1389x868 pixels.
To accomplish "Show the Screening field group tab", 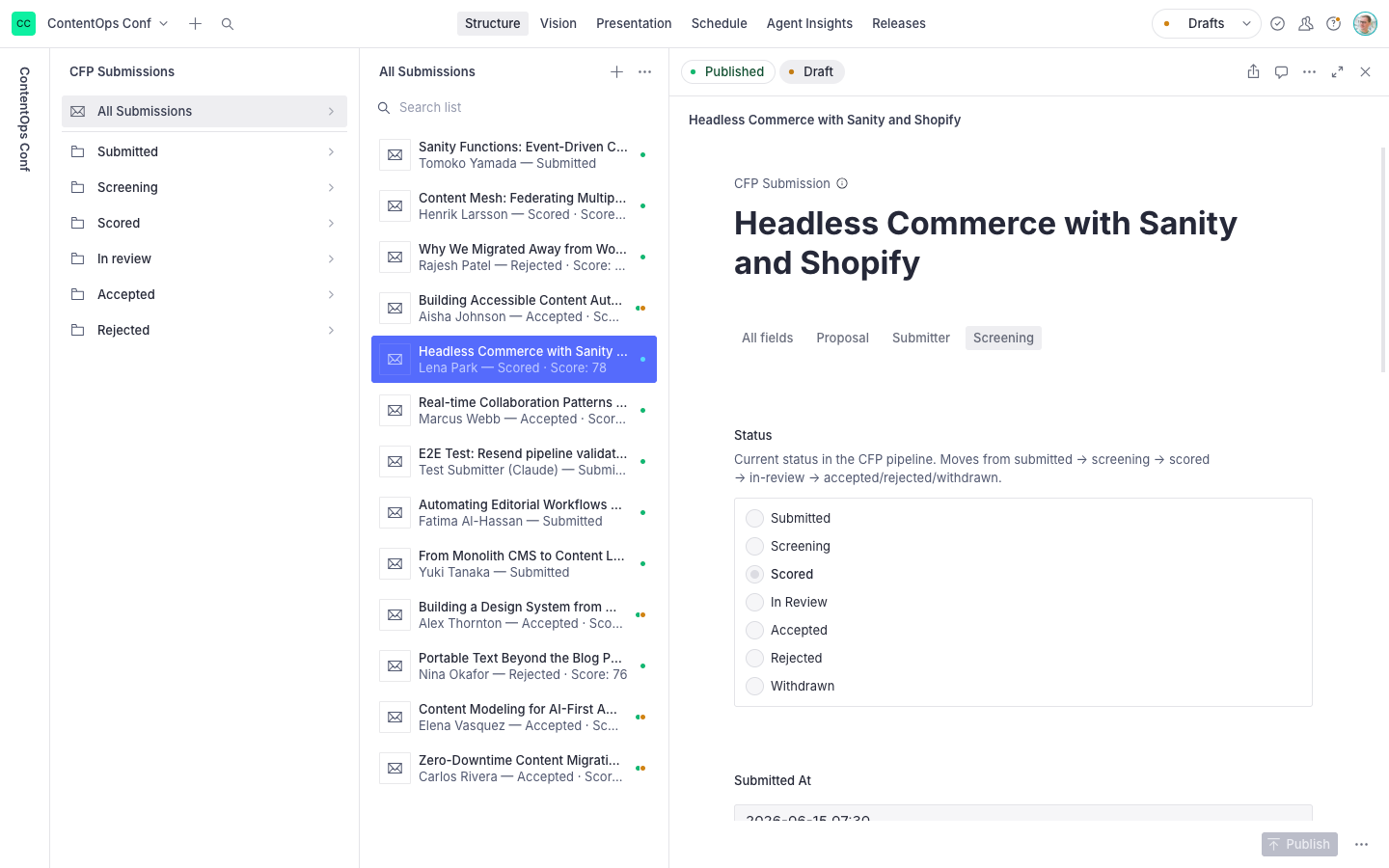I will pyautogui.click(x=1003, y=338).
